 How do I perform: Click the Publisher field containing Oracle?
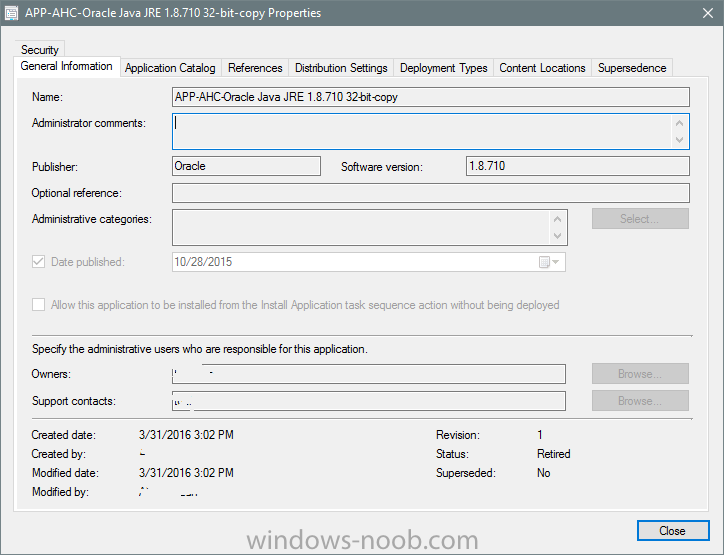[247, 166]
